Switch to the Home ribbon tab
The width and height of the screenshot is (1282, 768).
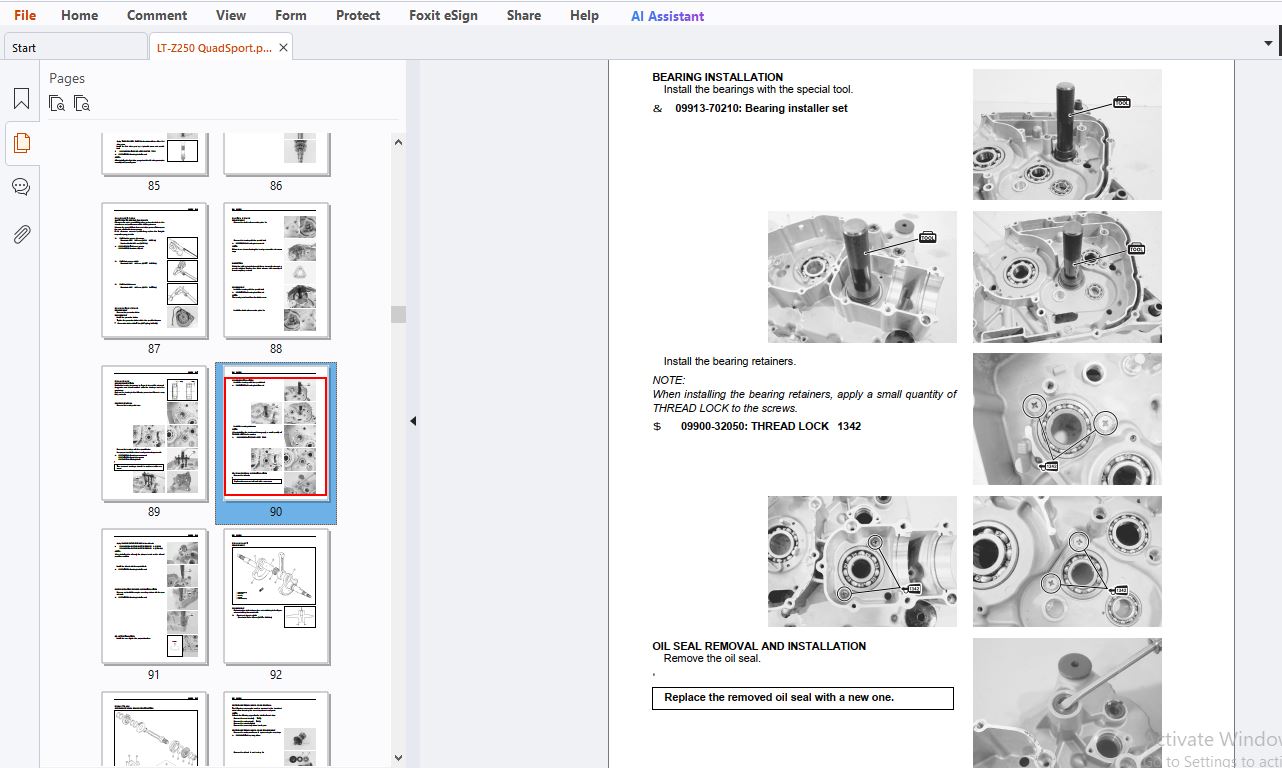(79, 15)
